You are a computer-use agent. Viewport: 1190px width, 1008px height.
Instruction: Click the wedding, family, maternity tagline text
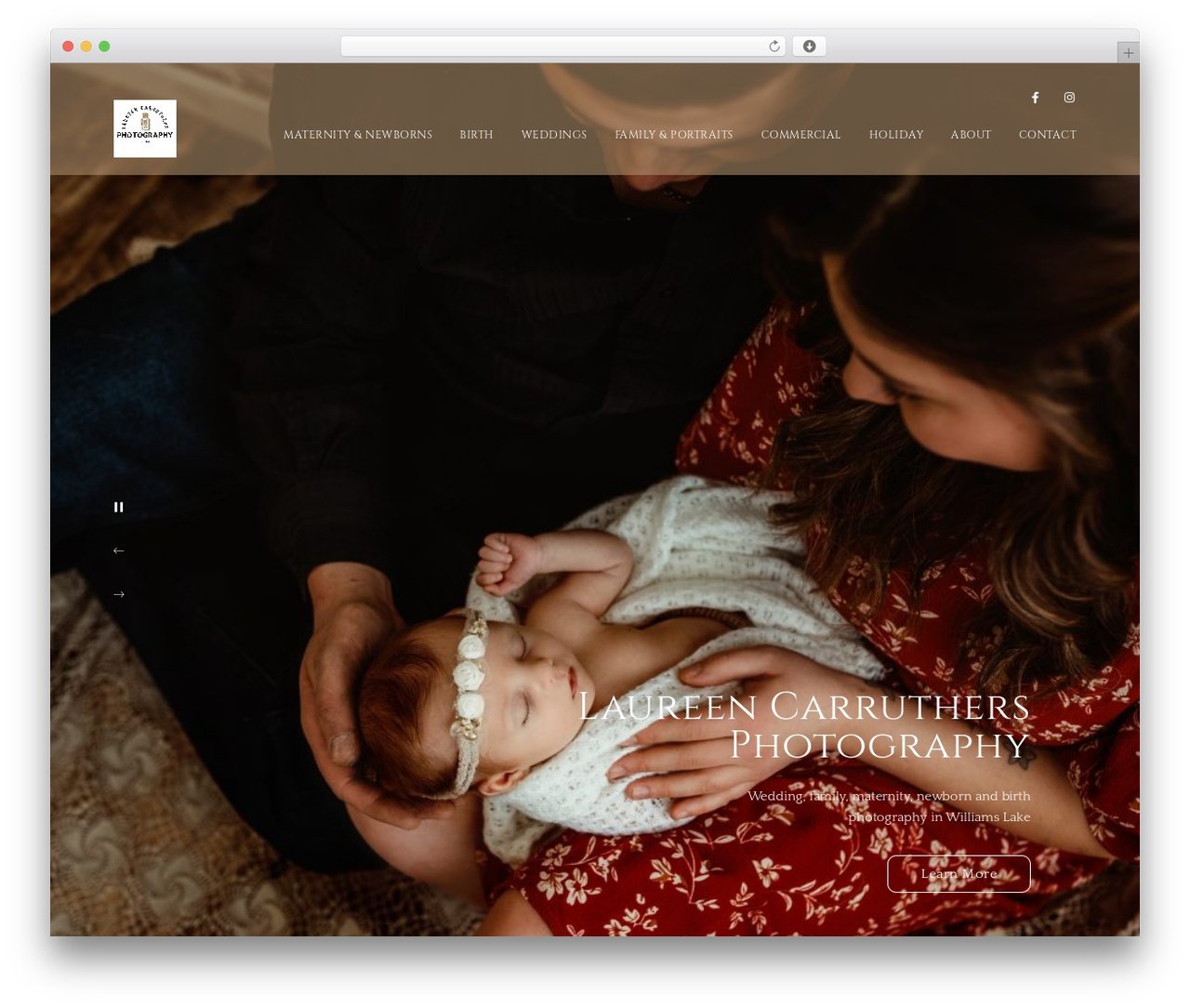tap(889, 806)
